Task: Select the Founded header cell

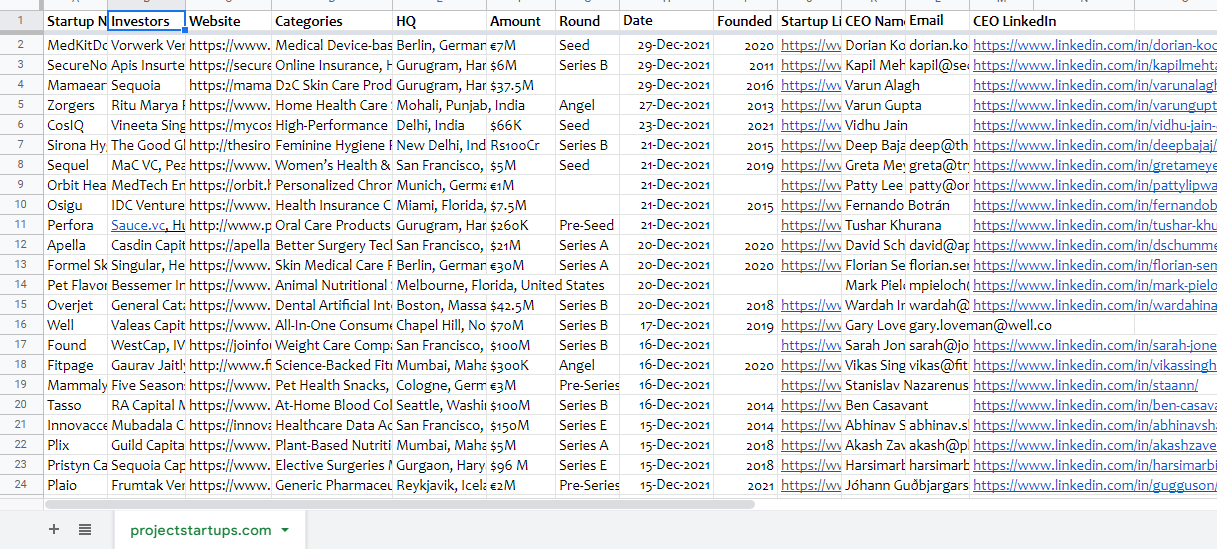Action: pyautogui.click(x=745, y=21)
